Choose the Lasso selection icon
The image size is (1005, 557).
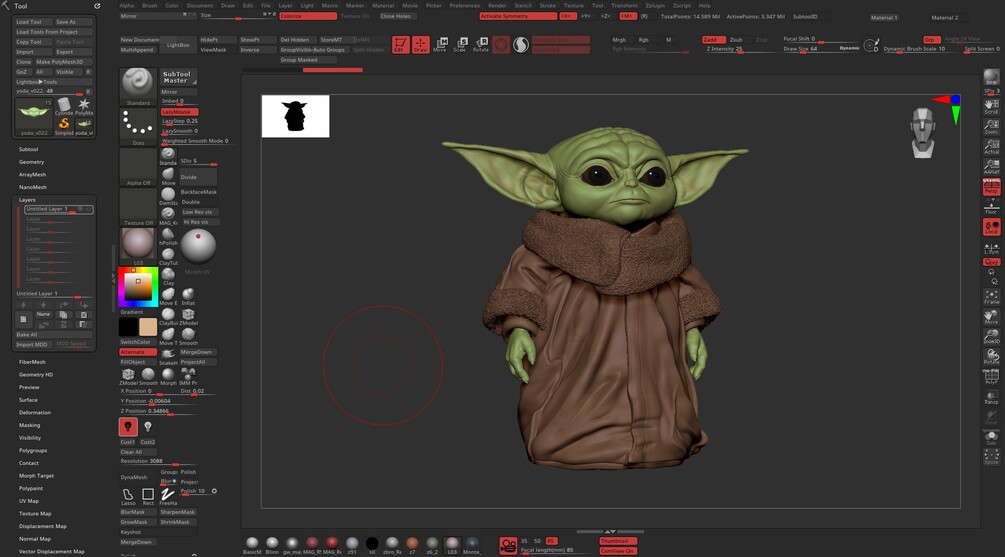pos(128,496)
